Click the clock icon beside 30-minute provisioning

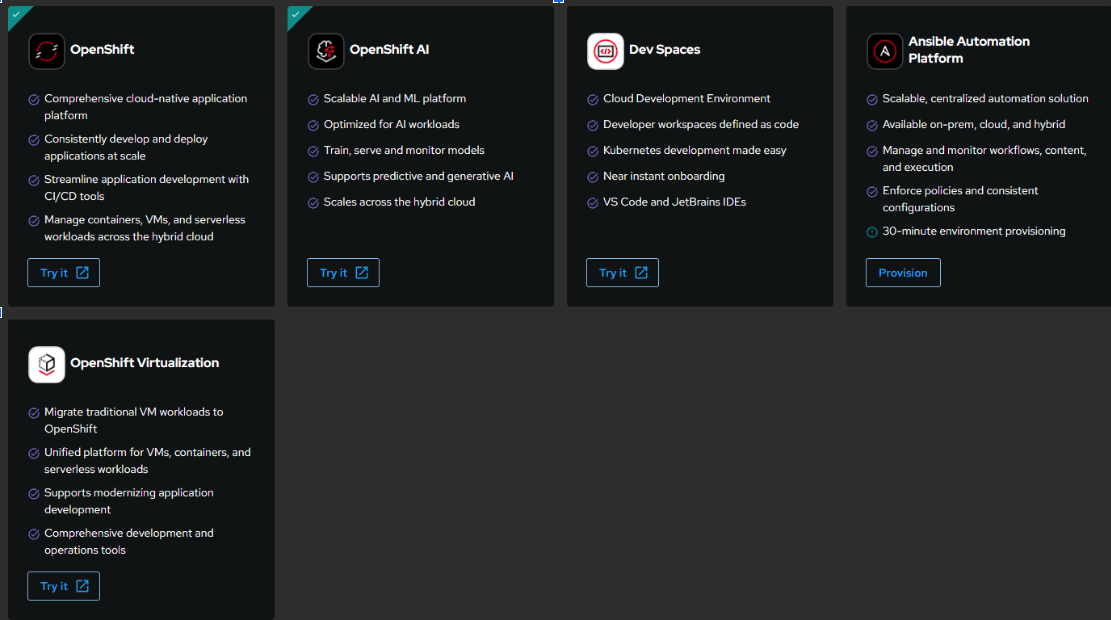[872, 232]
